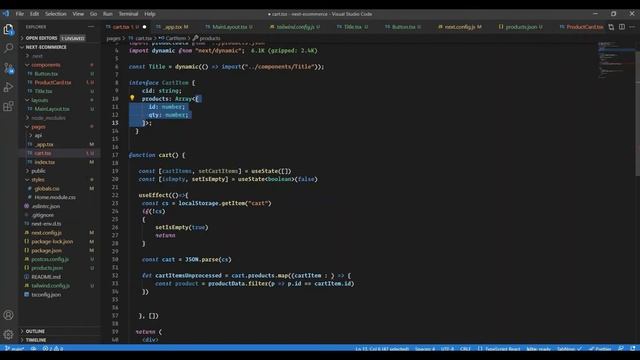Click the lightbulb code action on line 10

click(132, 98)
